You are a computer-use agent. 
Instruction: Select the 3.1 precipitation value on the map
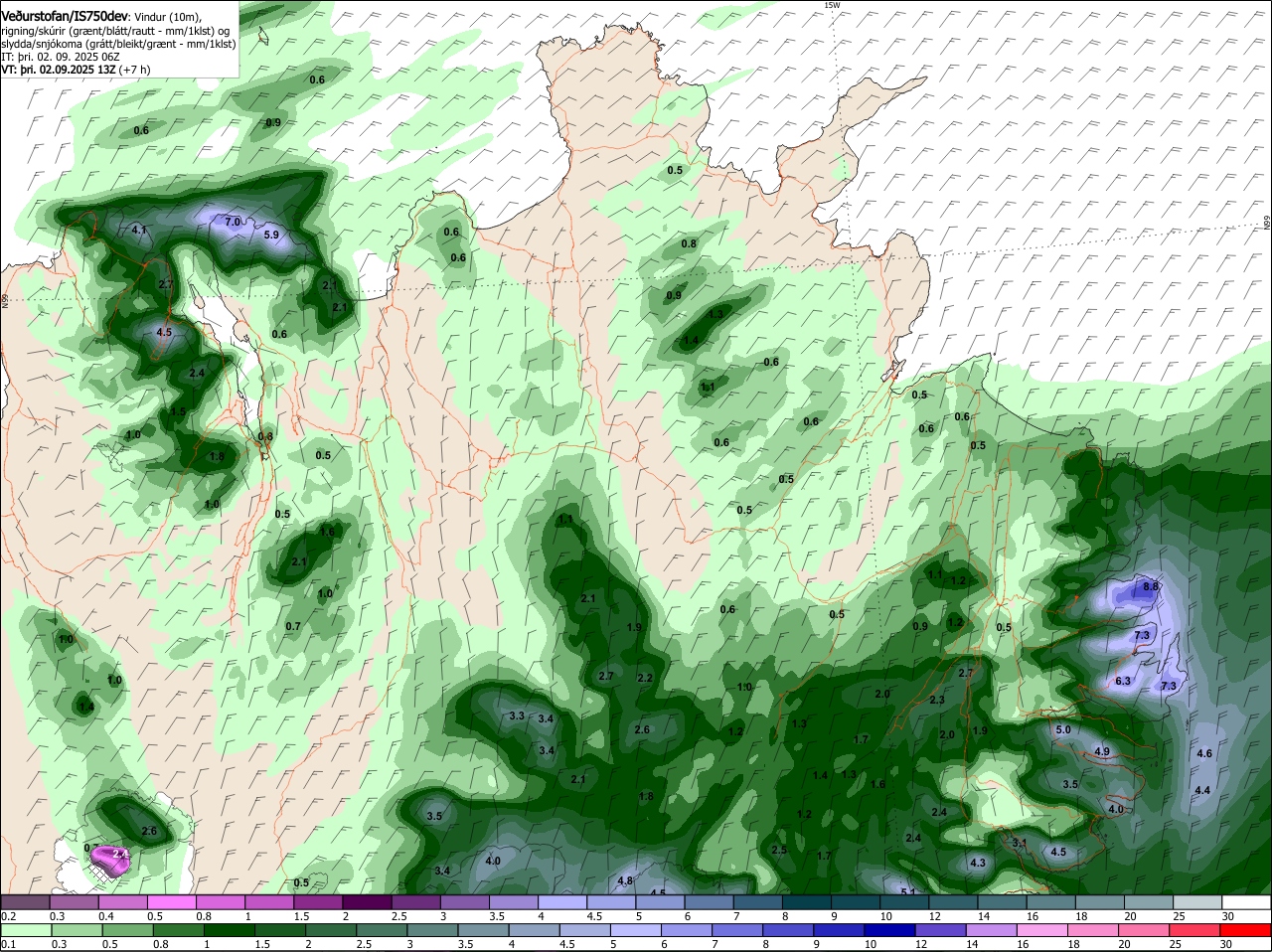[x=1020, y=843]
